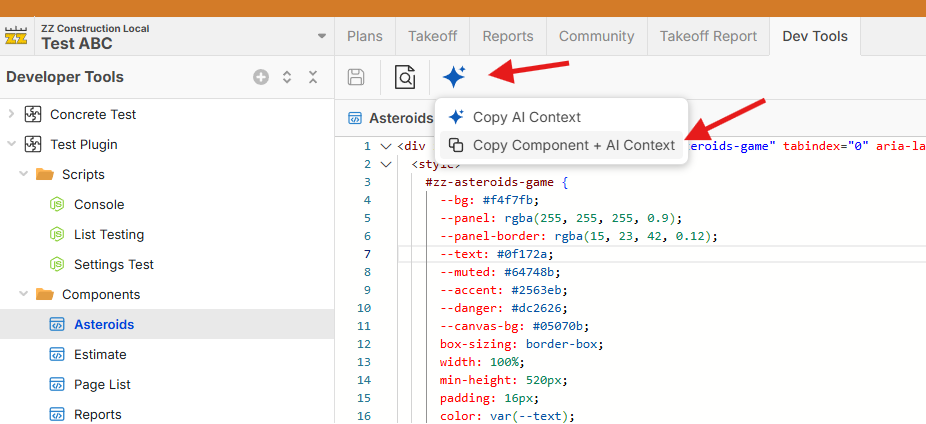Open the List Testing script

(109, 234)
